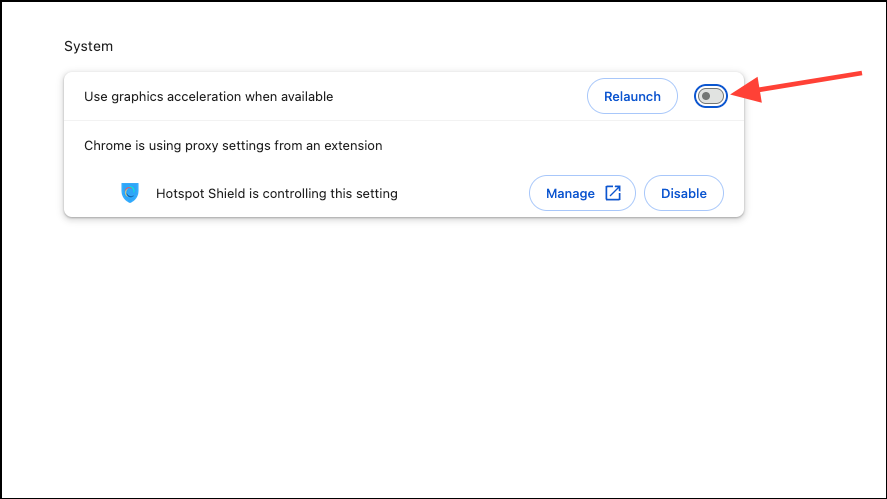Screen dimensions: 887x499
Task: Click the word 'Hotspot' in the extension name
Action: (180, 193)
